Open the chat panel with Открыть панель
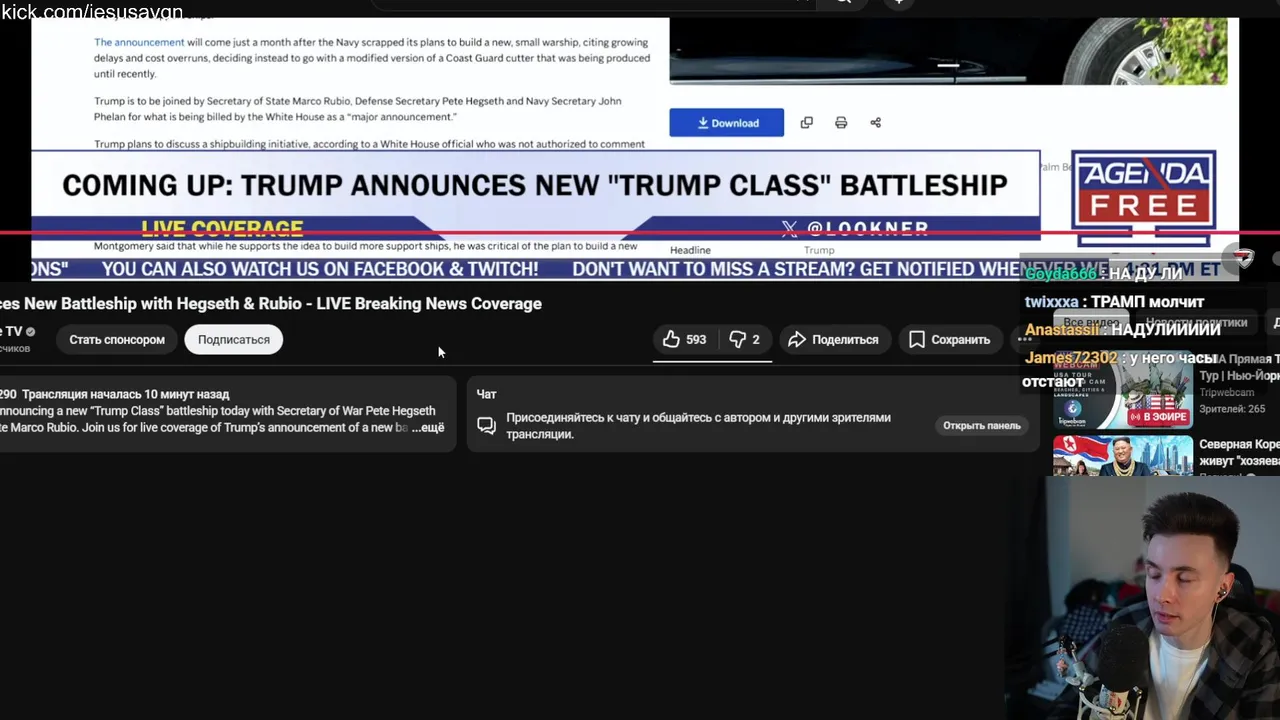 pyautogui.click(x=982, y=426)
